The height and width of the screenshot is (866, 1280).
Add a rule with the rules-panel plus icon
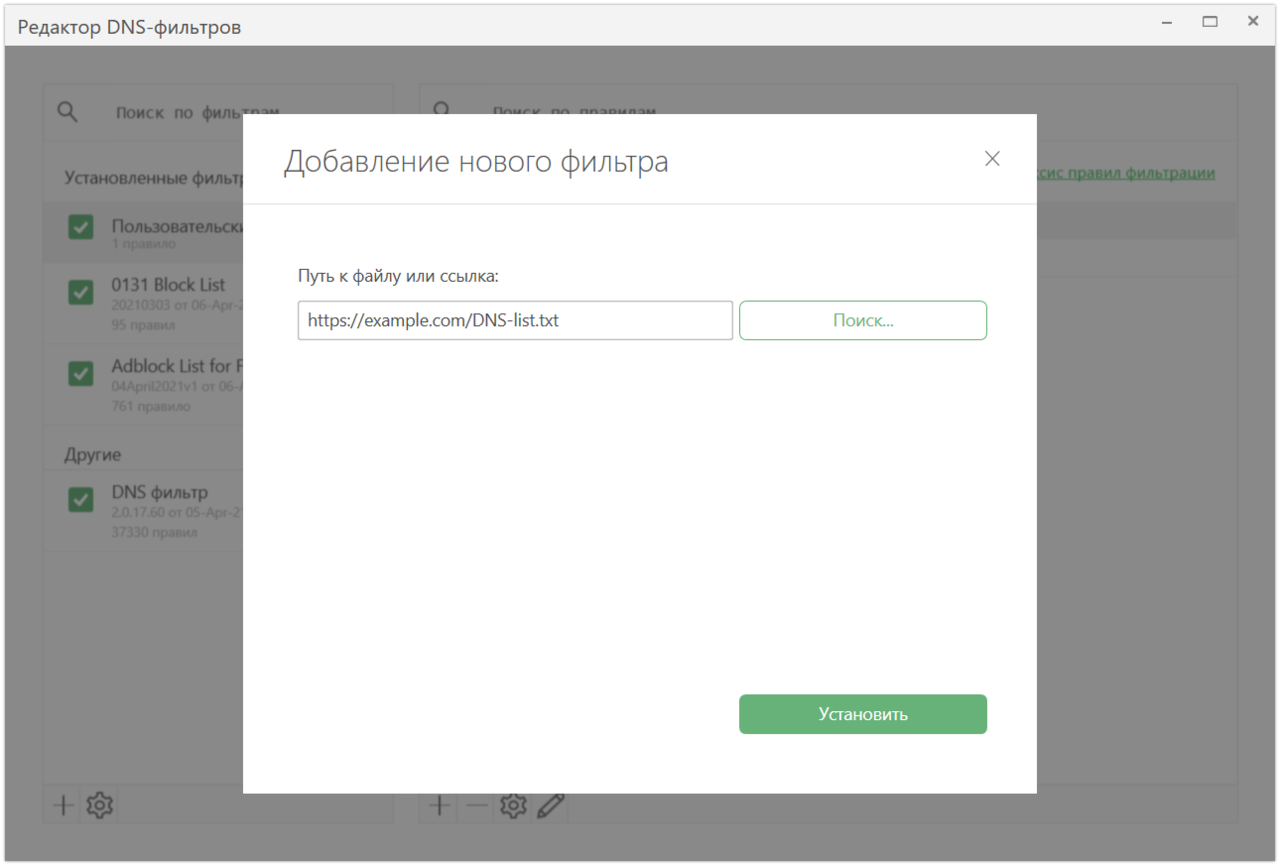point(439,805)
